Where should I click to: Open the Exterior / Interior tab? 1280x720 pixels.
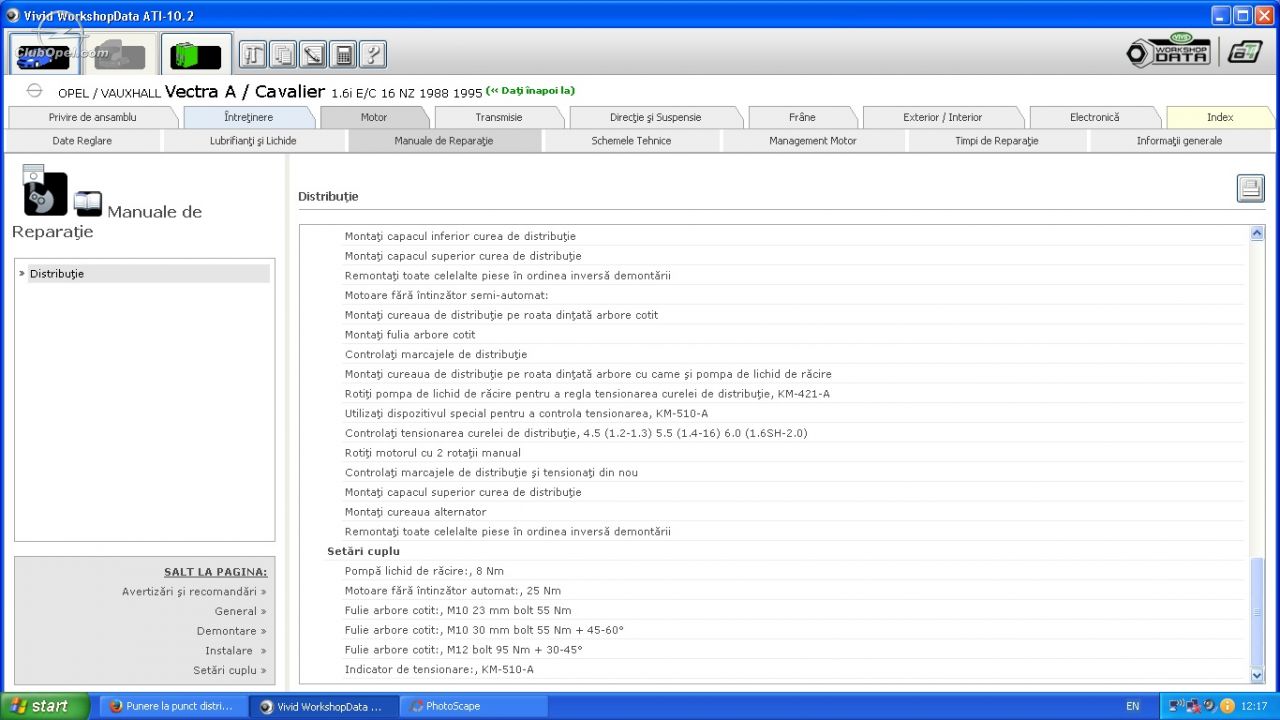tap(943, 117)
